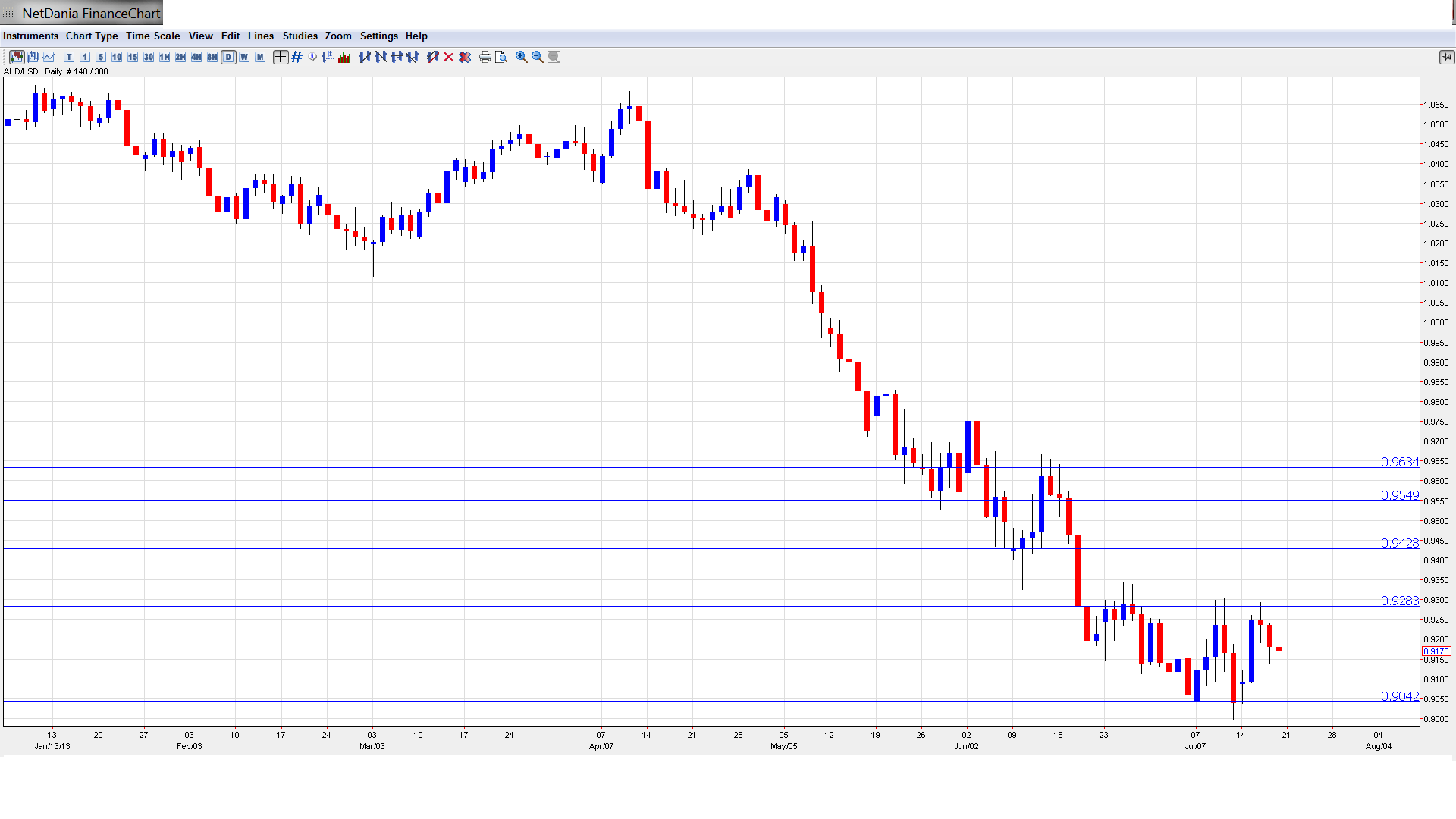Open the print preview icon
This screenshot has width=1456, height=819.
500,57
